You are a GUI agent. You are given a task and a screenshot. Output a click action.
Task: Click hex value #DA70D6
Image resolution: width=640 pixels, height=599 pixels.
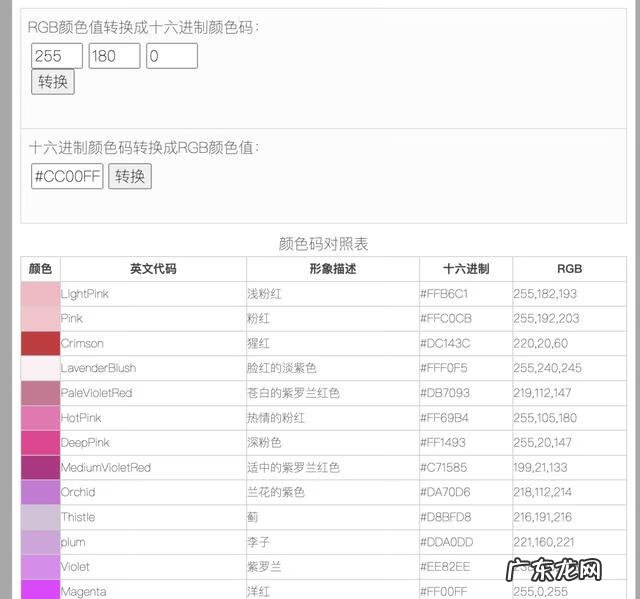445,493
